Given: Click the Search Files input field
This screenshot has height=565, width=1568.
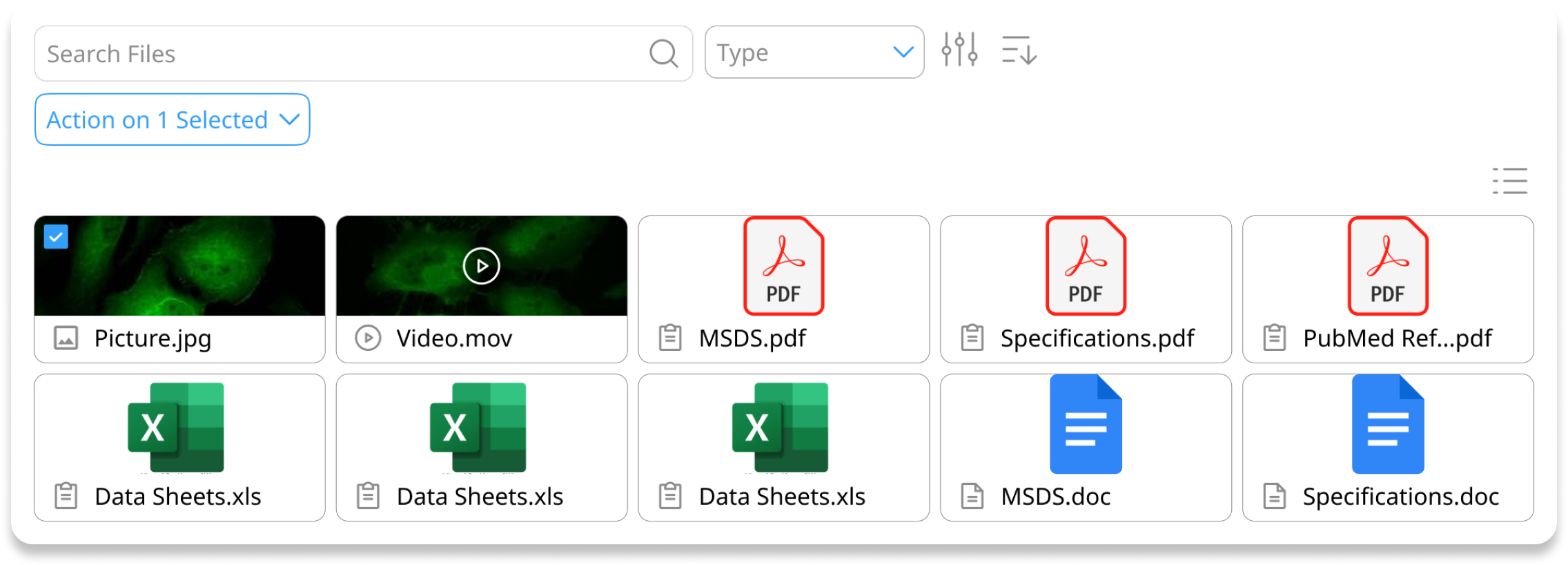Looking at the screenshot, I should (364, 54).
